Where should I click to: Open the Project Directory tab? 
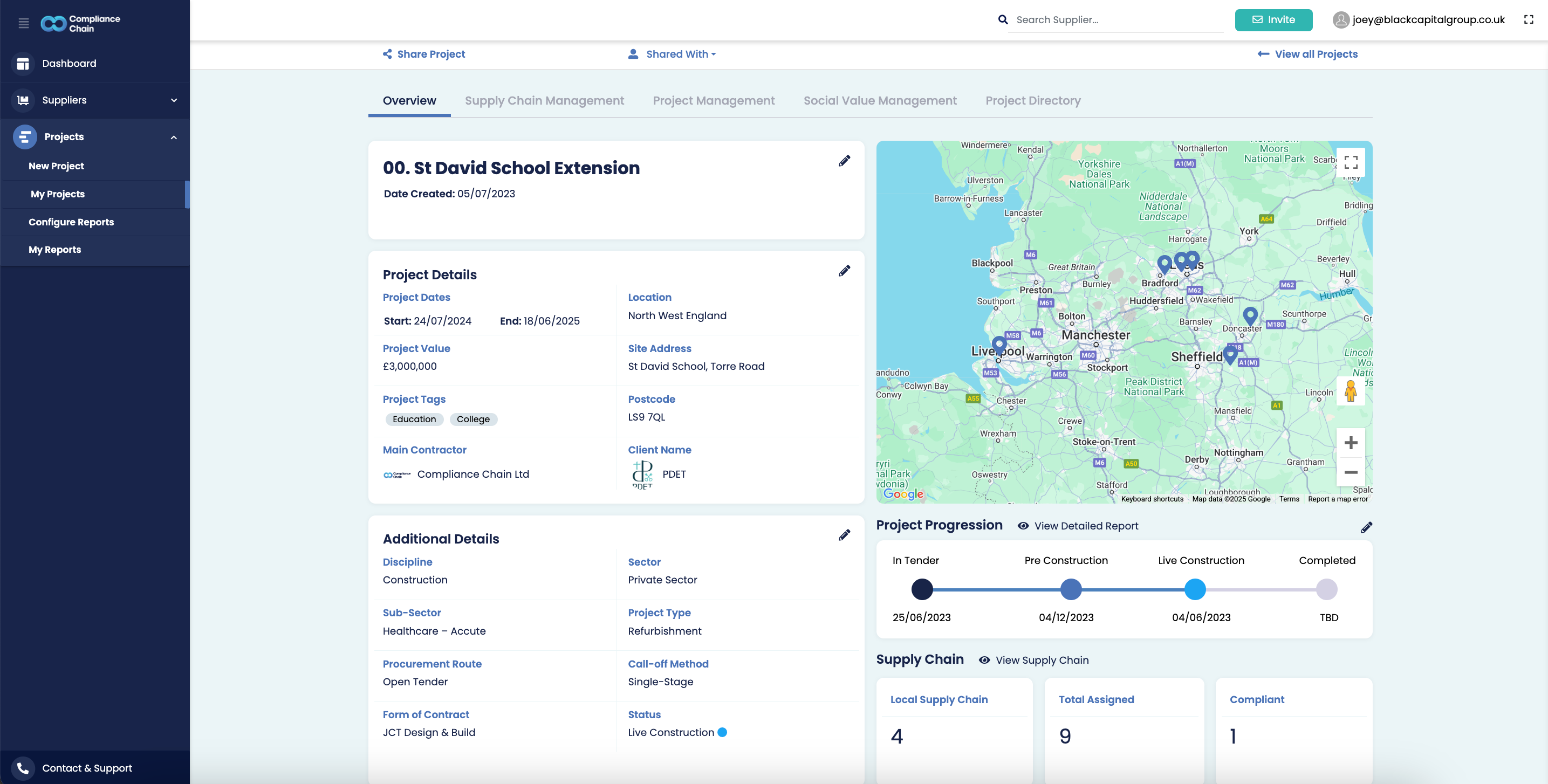coord(1032,100)
